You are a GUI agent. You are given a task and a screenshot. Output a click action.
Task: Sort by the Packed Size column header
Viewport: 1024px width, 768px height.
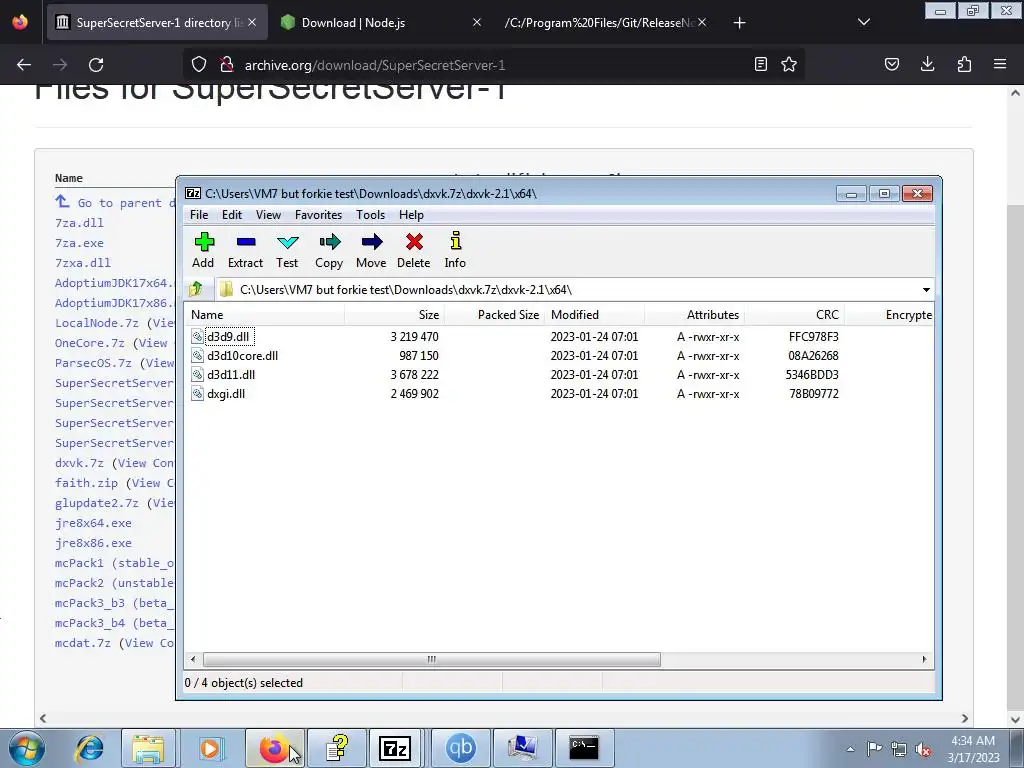(x=494, y=315)
